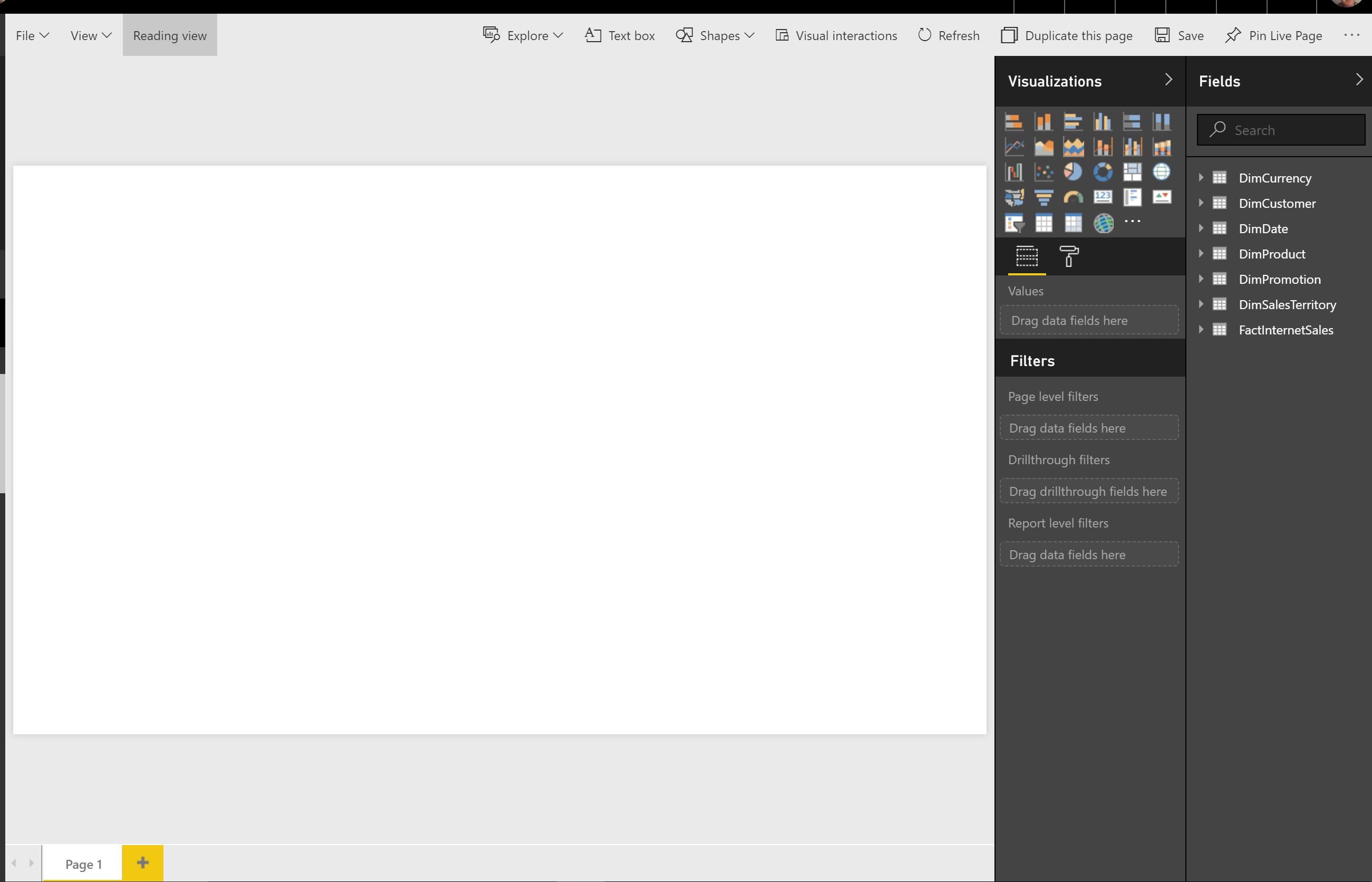Screen dimensions: 1372x882
Task: Select the Pie chart visual
Action: coord(1073,172)
